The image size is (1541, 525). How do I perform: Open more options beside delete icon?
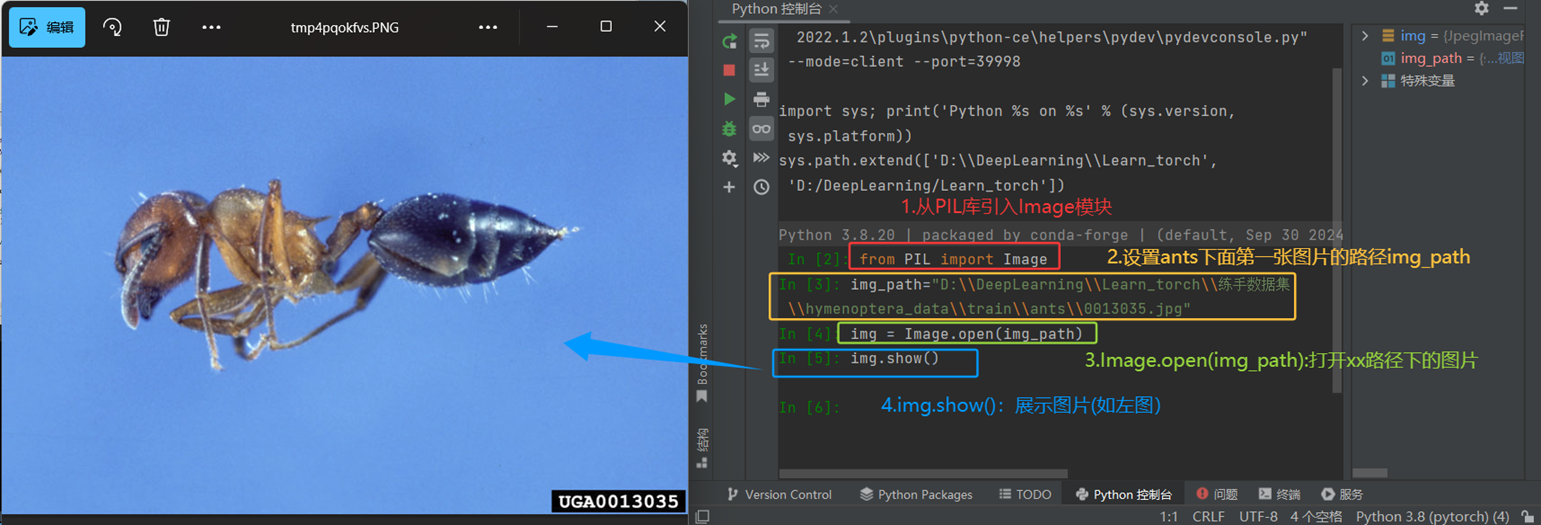click(211, 27)
